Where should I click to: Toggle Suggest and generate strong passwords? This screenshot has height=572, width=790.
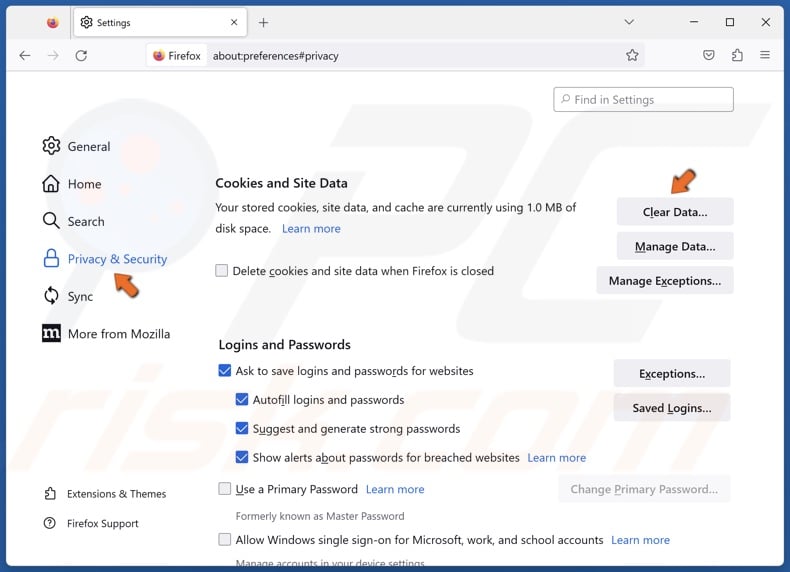tap(242, 428)
